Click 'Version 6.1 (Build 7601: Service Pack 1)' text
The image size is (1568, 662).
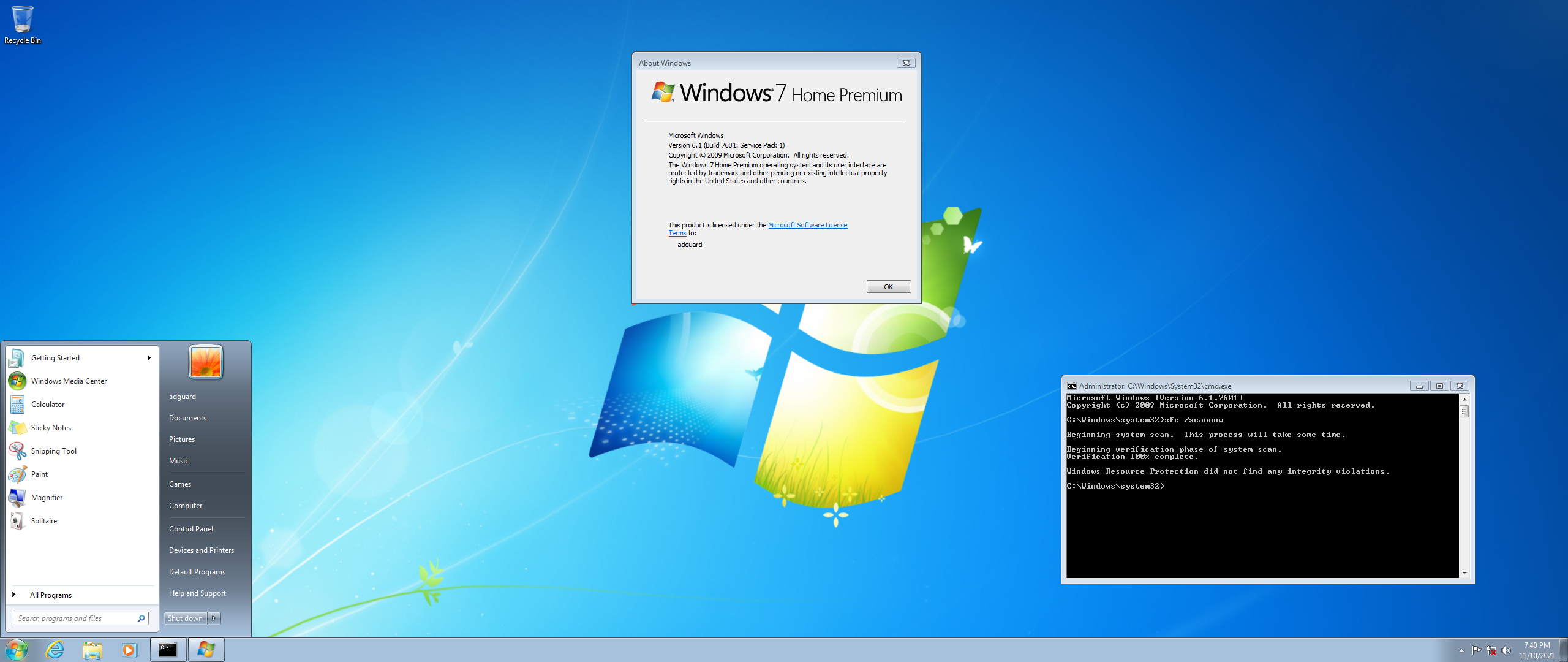click(726, 146)
